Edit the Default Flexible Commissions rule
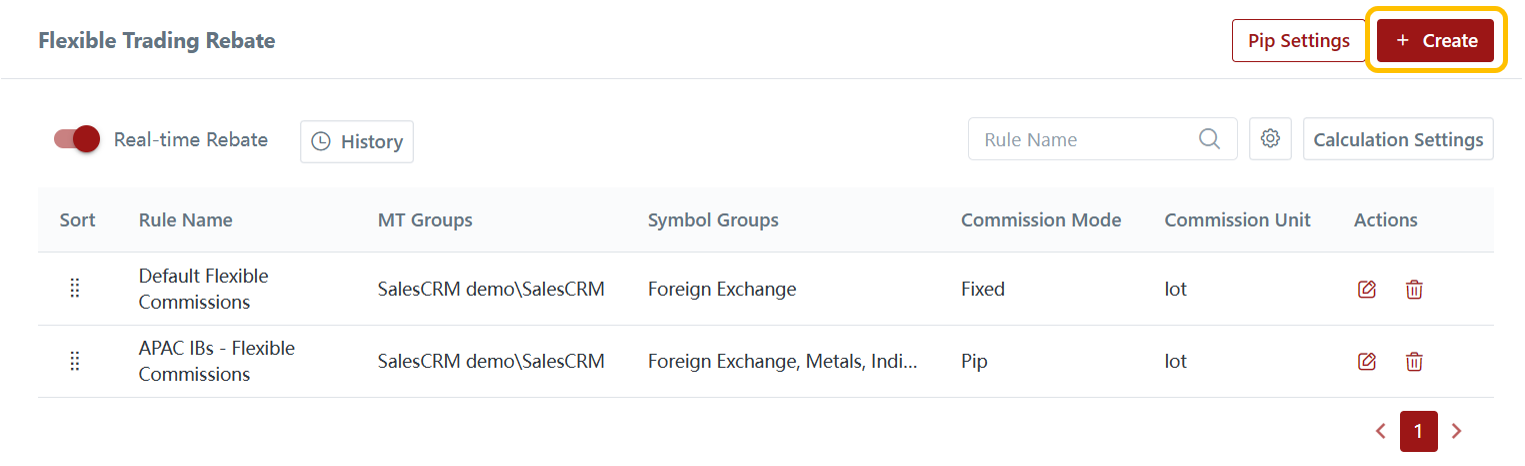 pyautogui.click(x=1367, y=289)
